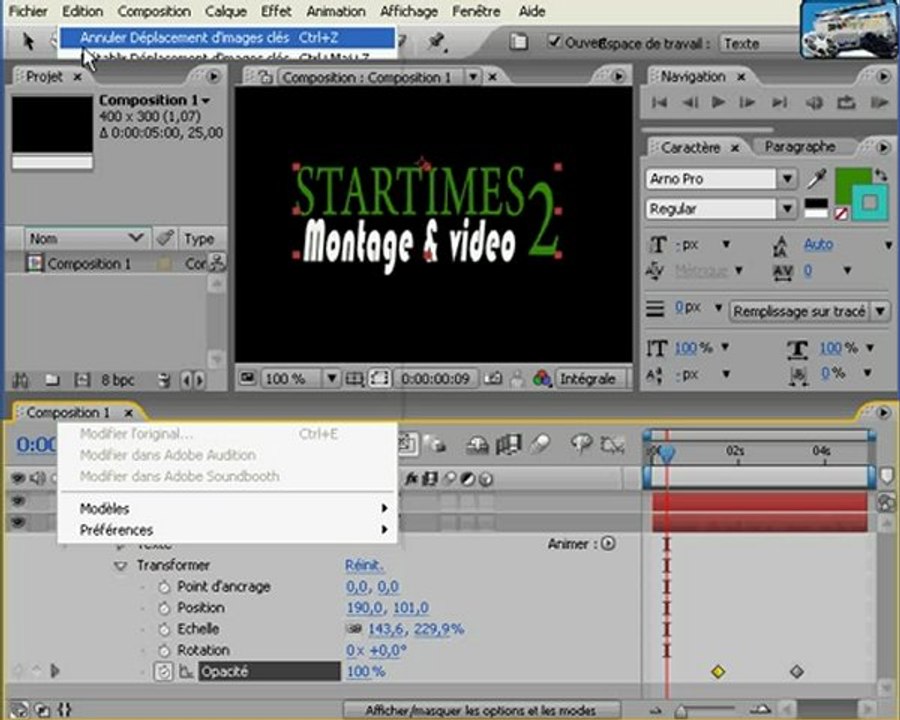Pick a color with the eyedropper
Viewport: 900px width, 720px height.
pos(816,179)
